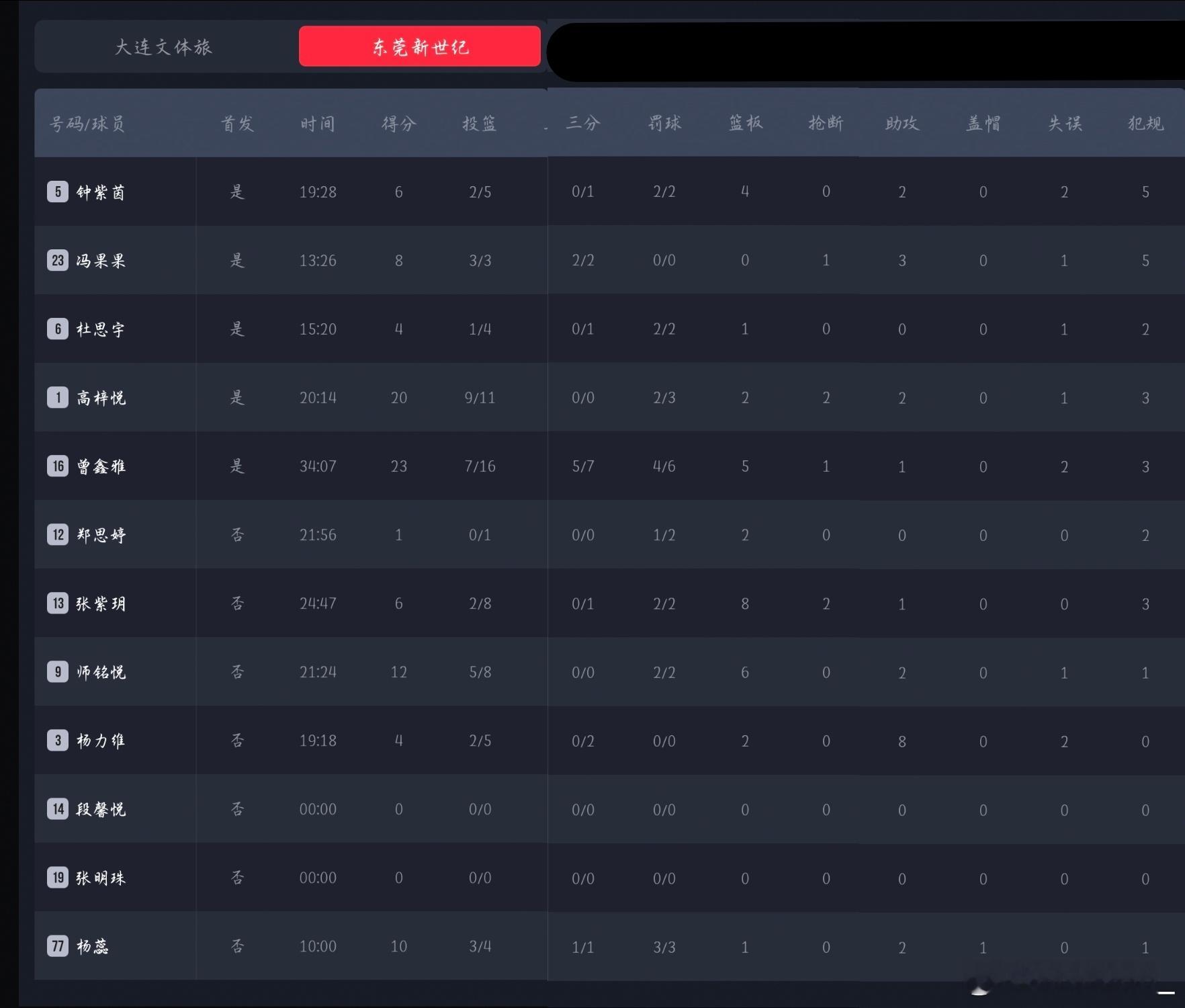Open player 杜思宇's name link
Image resolution: width=1185 pixels, height=1008 pixels.
tap(100, 329)
